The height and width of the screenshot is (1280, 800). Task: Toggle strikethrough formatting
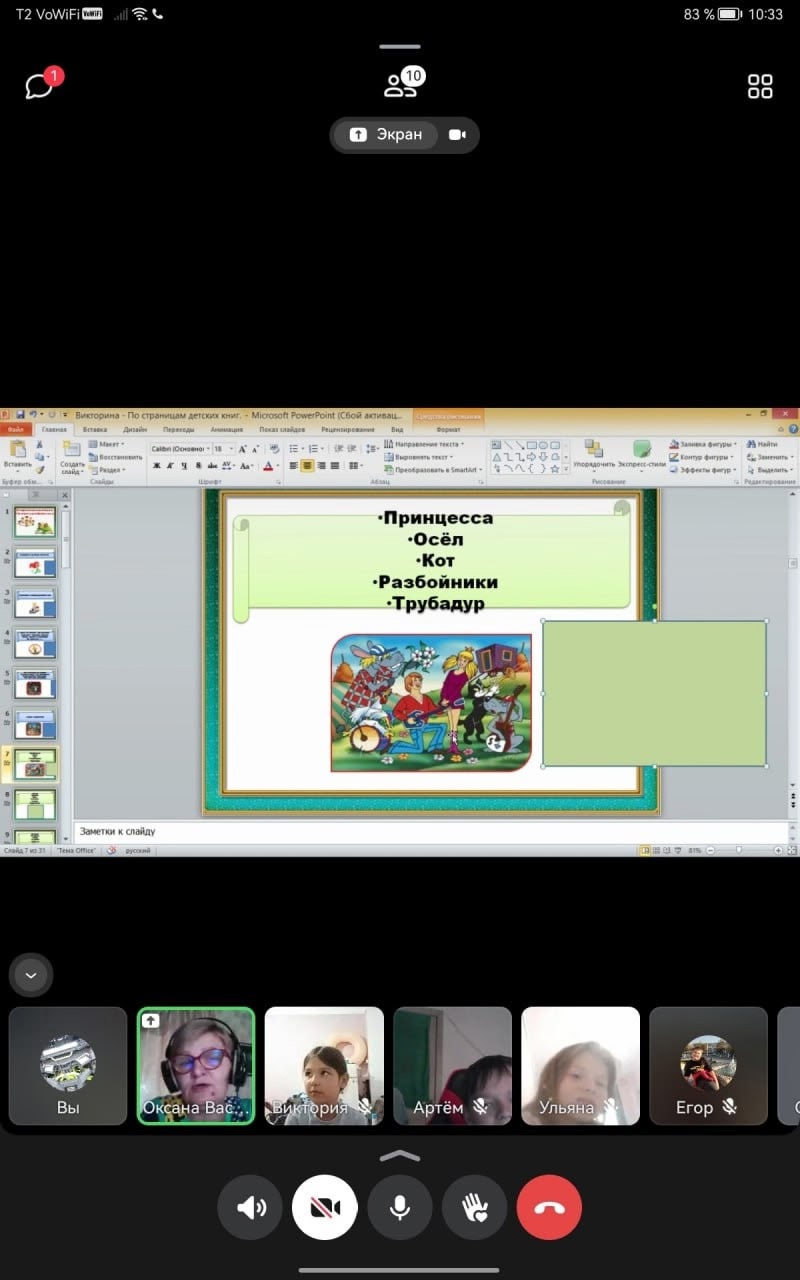click(212, 465)
